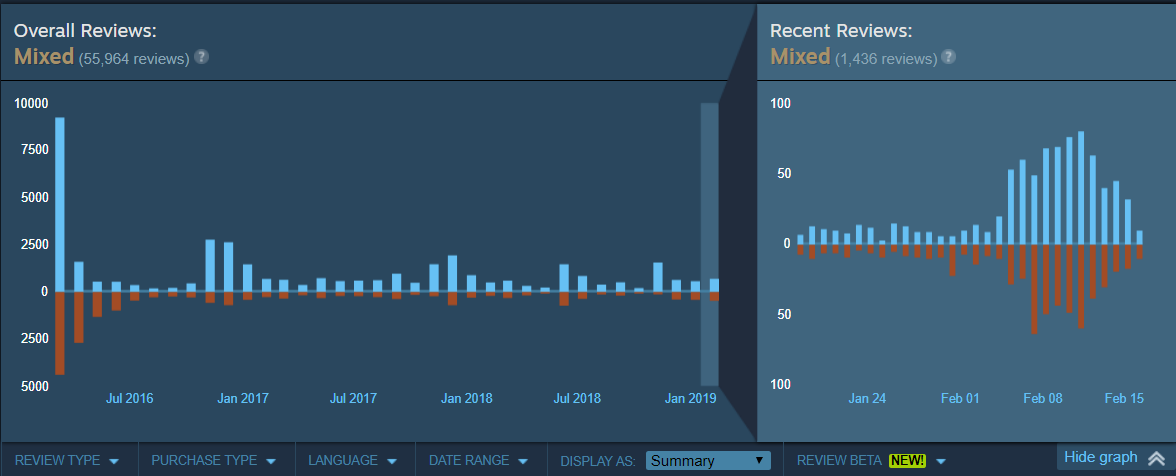Click the Display As label
Screen dimensions: 1176x476
(x=598, y=460)
